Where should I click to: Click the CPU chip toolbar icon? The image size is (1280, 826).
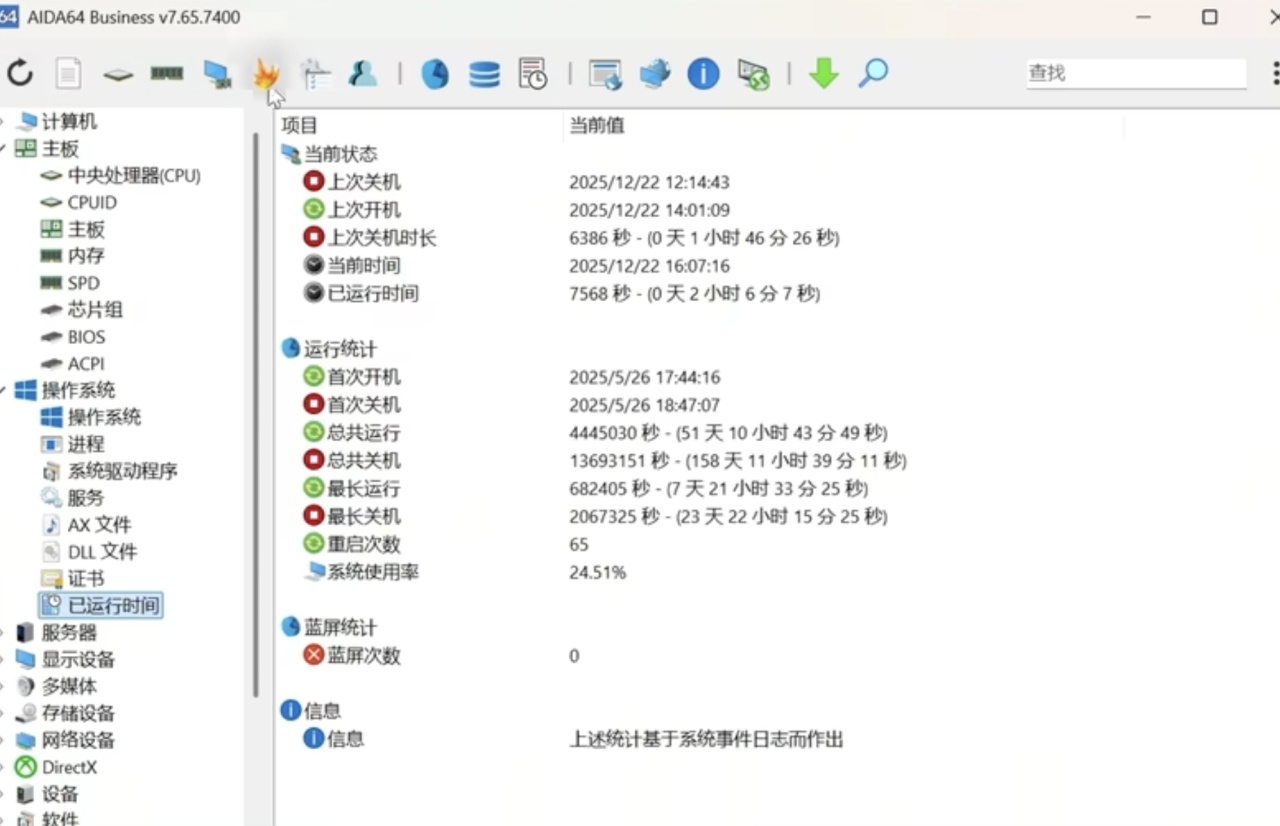click(118, 74)
